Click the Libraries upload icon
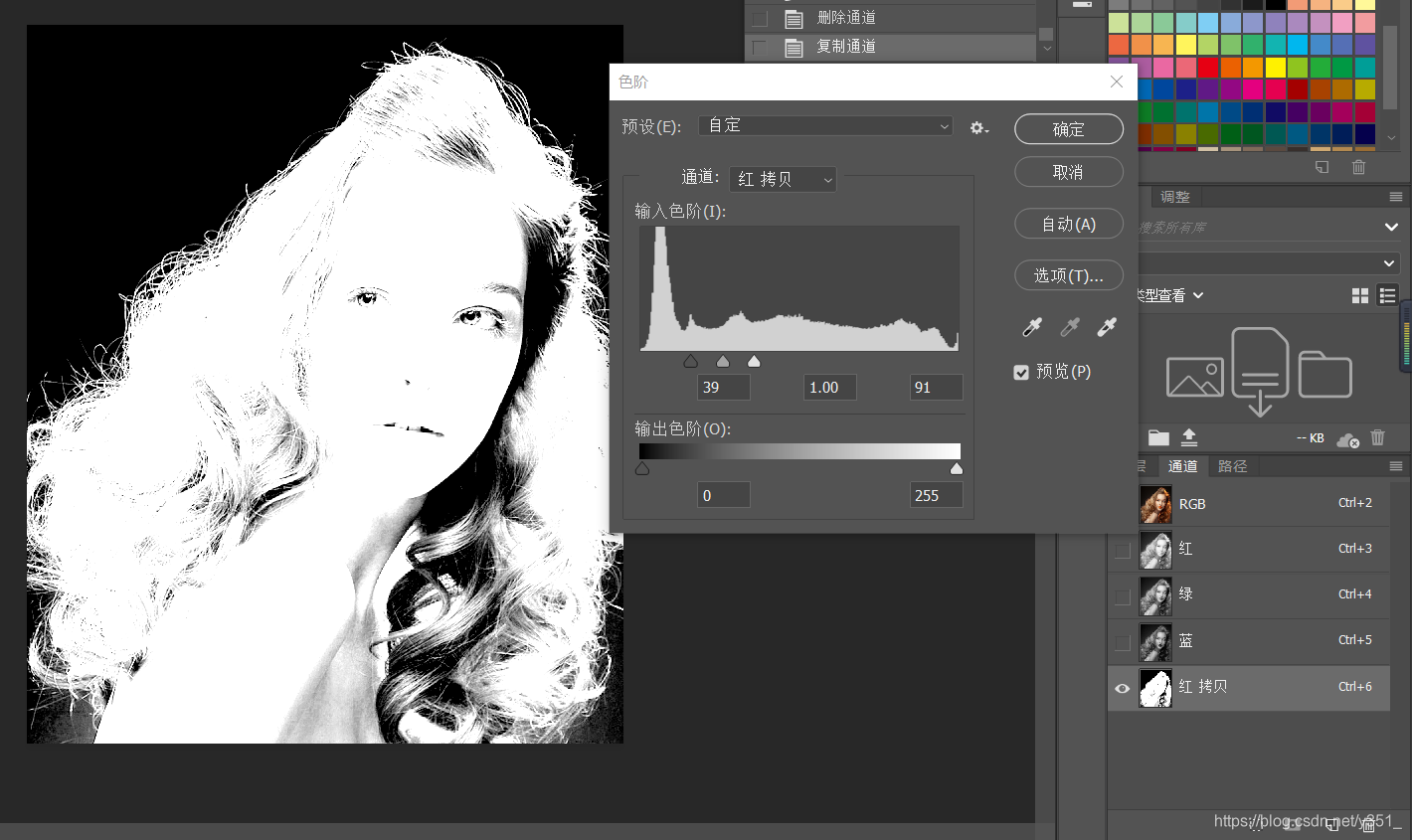The image size is (1412, 840). click(x=1189, y=437)
